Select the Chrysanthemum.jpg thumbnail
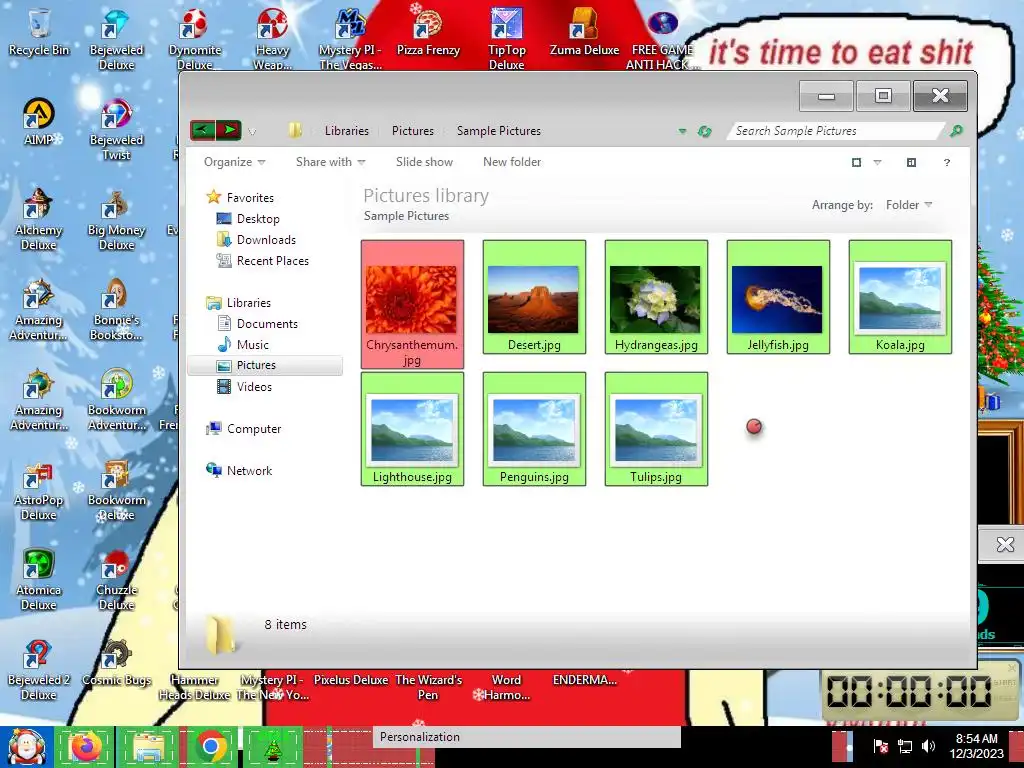 point(412,304)
